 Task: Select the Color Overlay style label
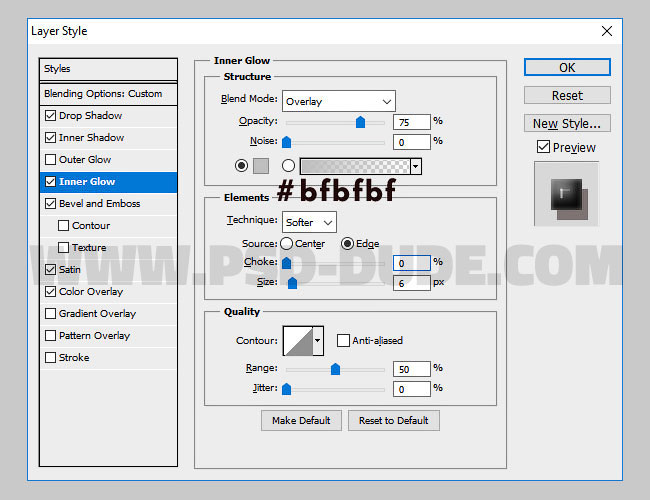click(x=91, y=291)
